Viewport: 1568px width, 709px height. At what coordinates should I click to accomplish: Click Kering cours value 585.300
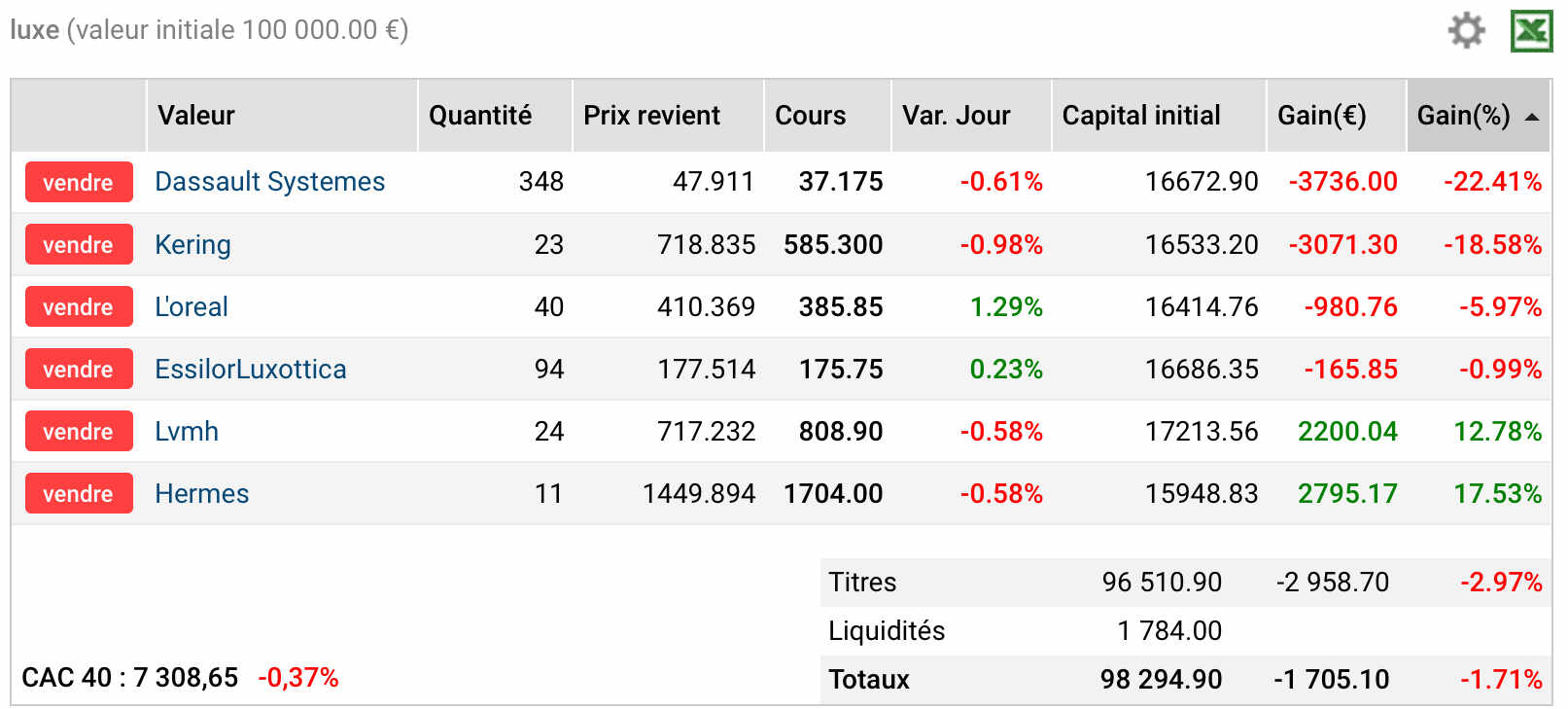[x=833, y=244]
